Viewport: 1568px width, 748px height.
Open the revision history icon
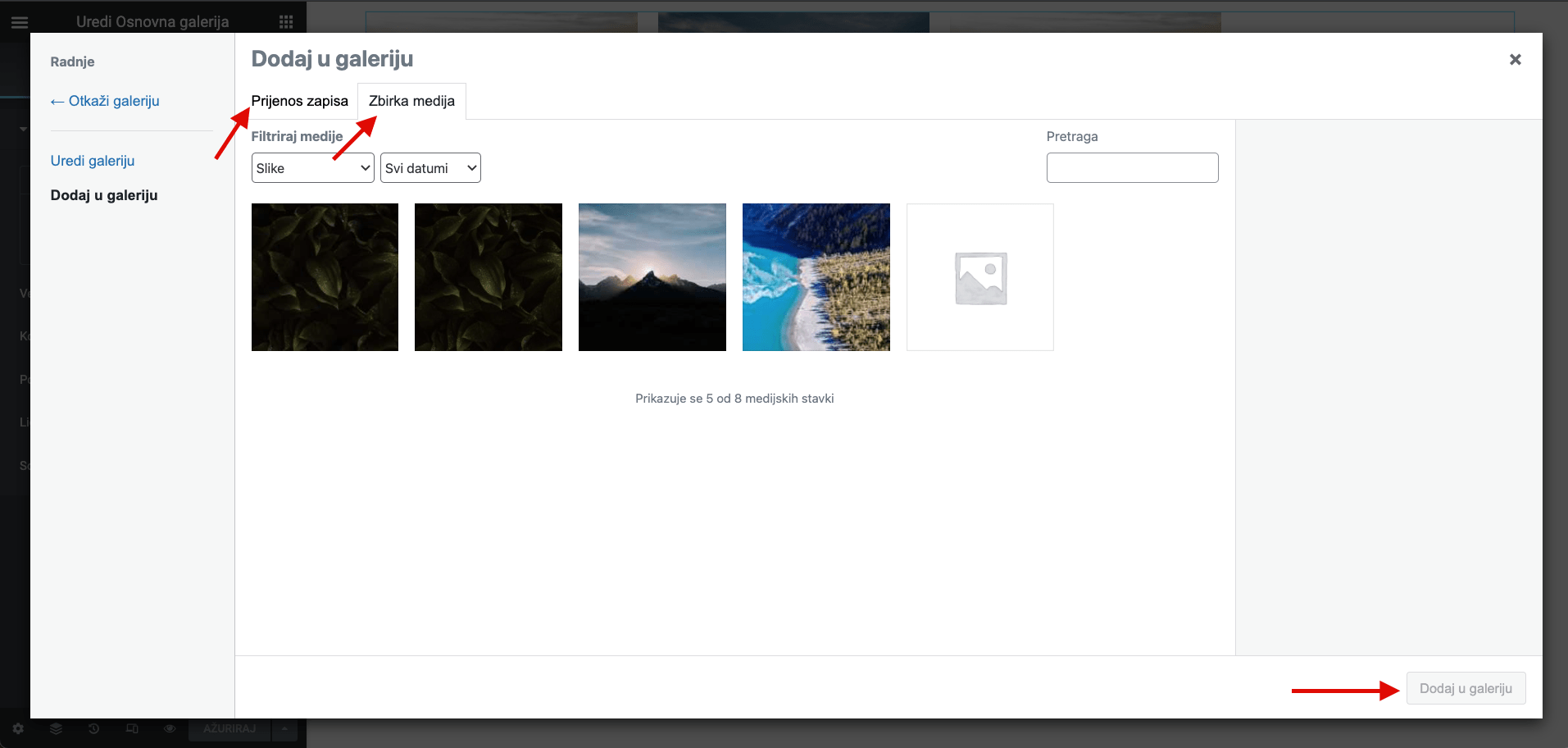(x=94, y=728)
